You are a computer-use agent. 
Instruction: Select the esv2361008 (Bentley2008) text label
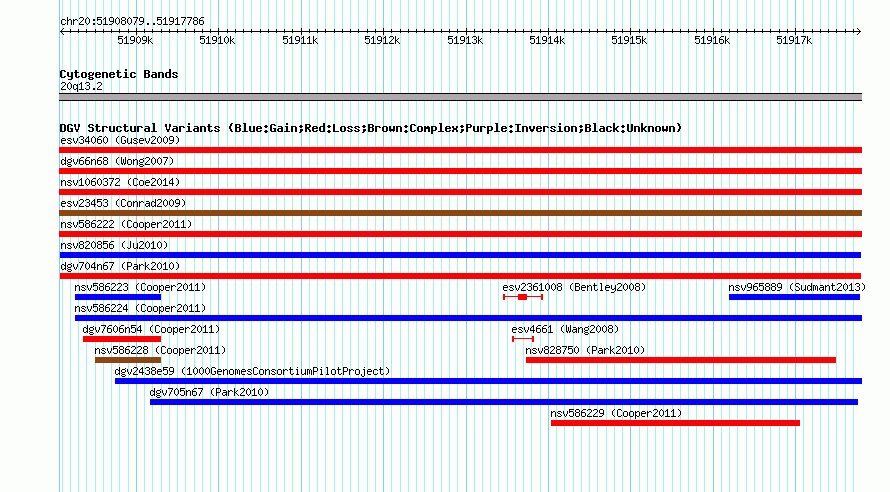(x=574, y=287)
